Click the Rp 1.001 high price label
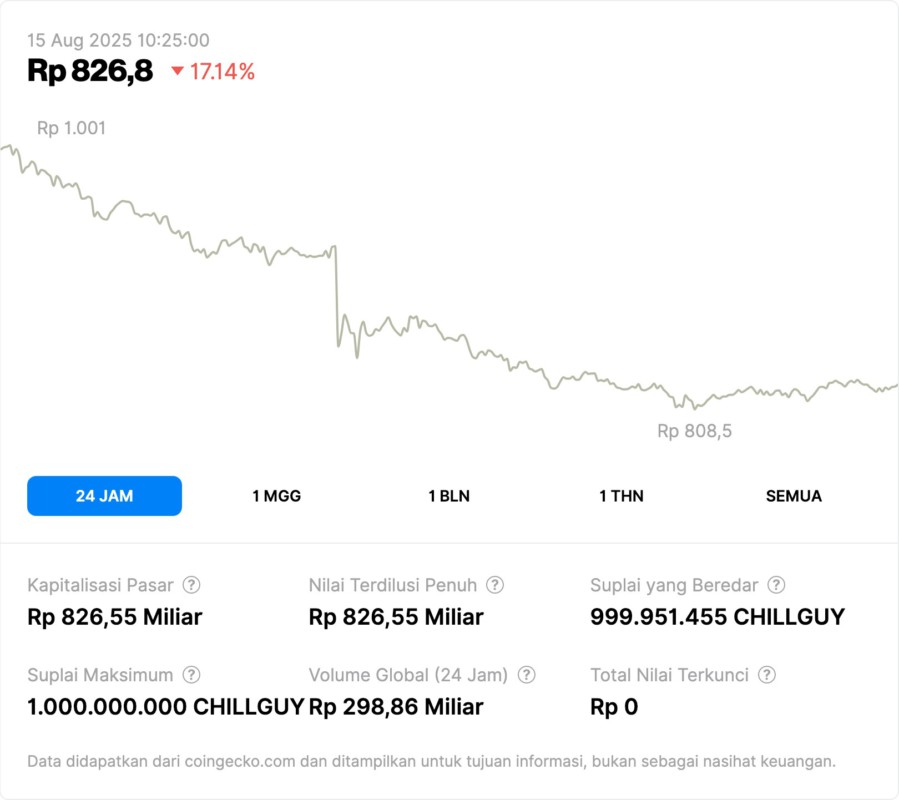Viewport: 899px width, 800px height. pyautogui.click(x=71, y=128)
